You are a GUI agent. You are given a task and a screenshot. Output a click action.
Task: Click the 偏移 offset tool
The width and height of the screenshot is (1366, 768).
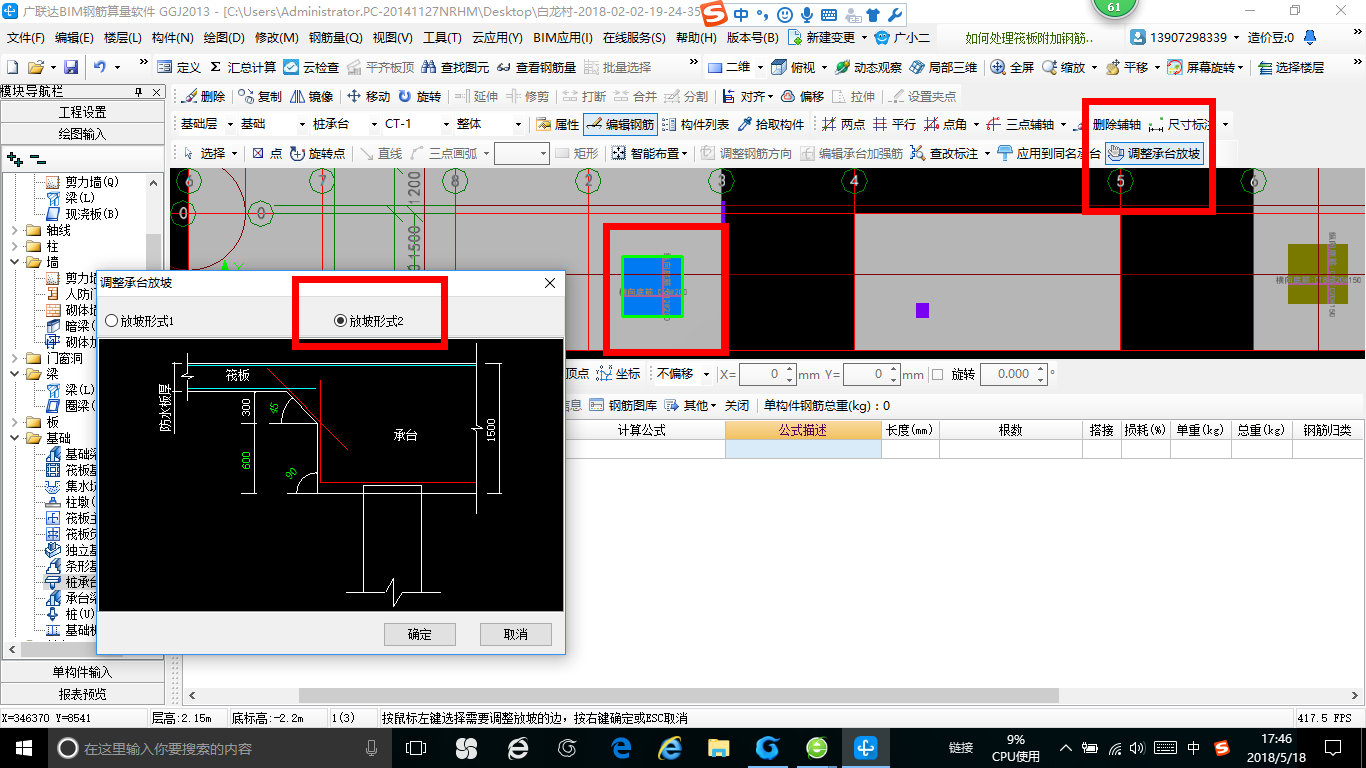point(802,97)
